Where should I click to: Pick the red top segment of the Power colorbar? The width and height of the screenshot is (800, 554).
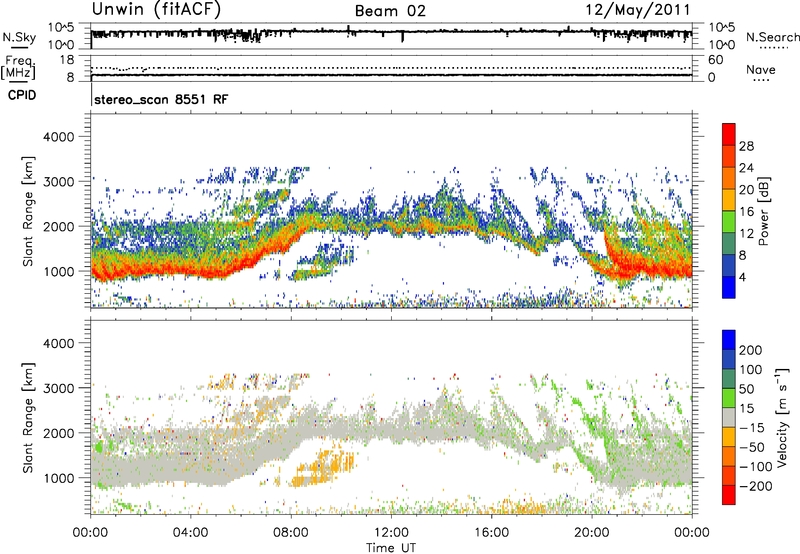pyautogui.click(x=729, y=135)
